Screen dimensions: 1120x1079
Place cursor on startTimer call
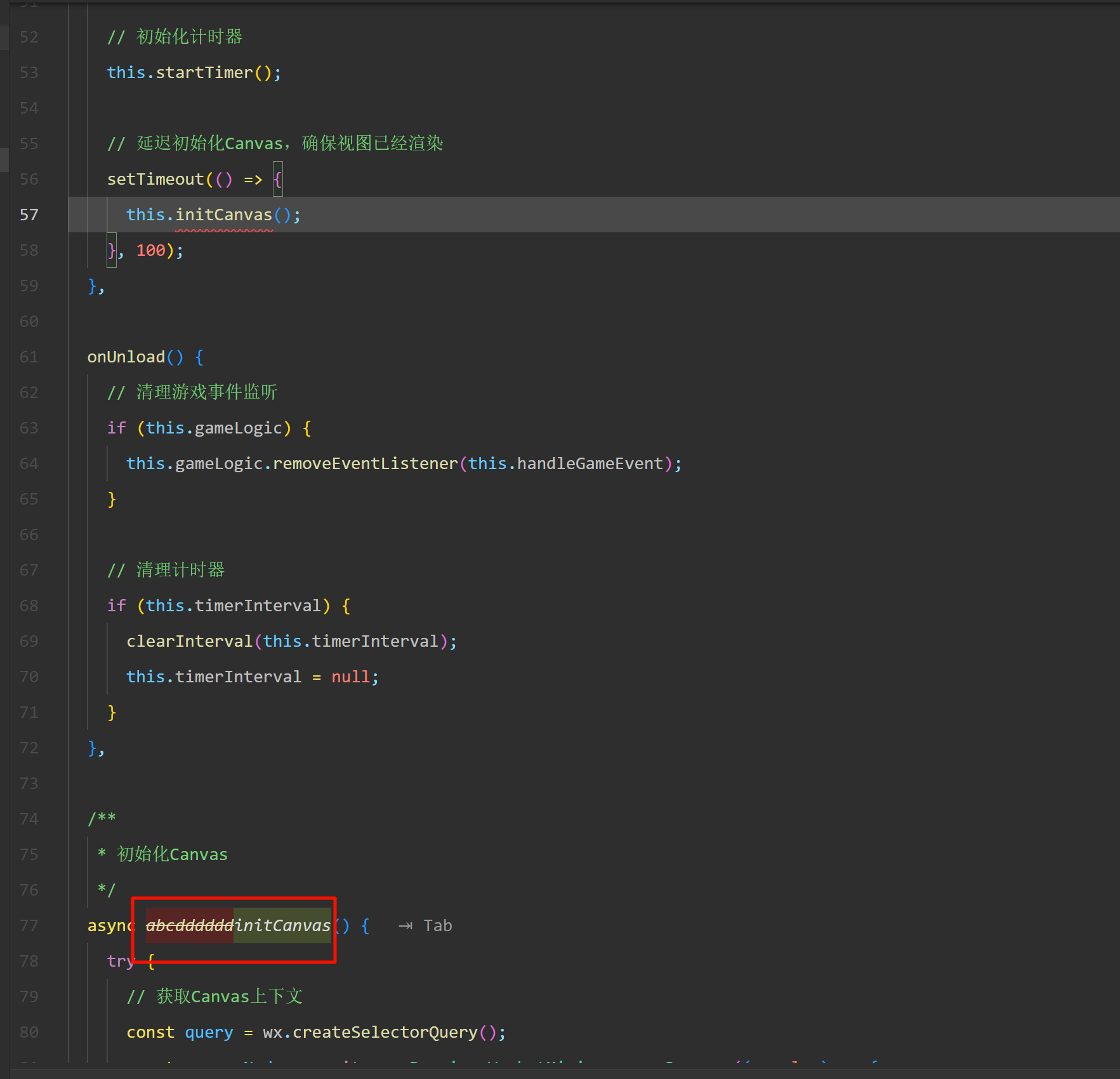click(204, 73)
